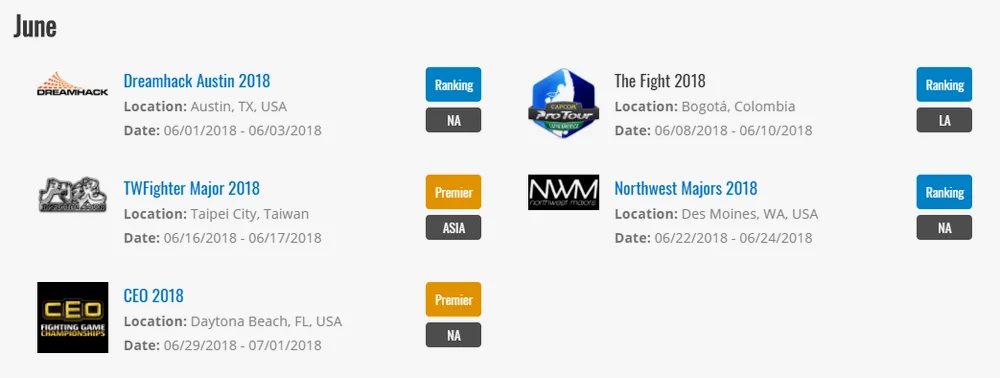Image resolution: width=1000 pixels, height=378 pixels.
Task: Click the June month heading
Action: 34,27
